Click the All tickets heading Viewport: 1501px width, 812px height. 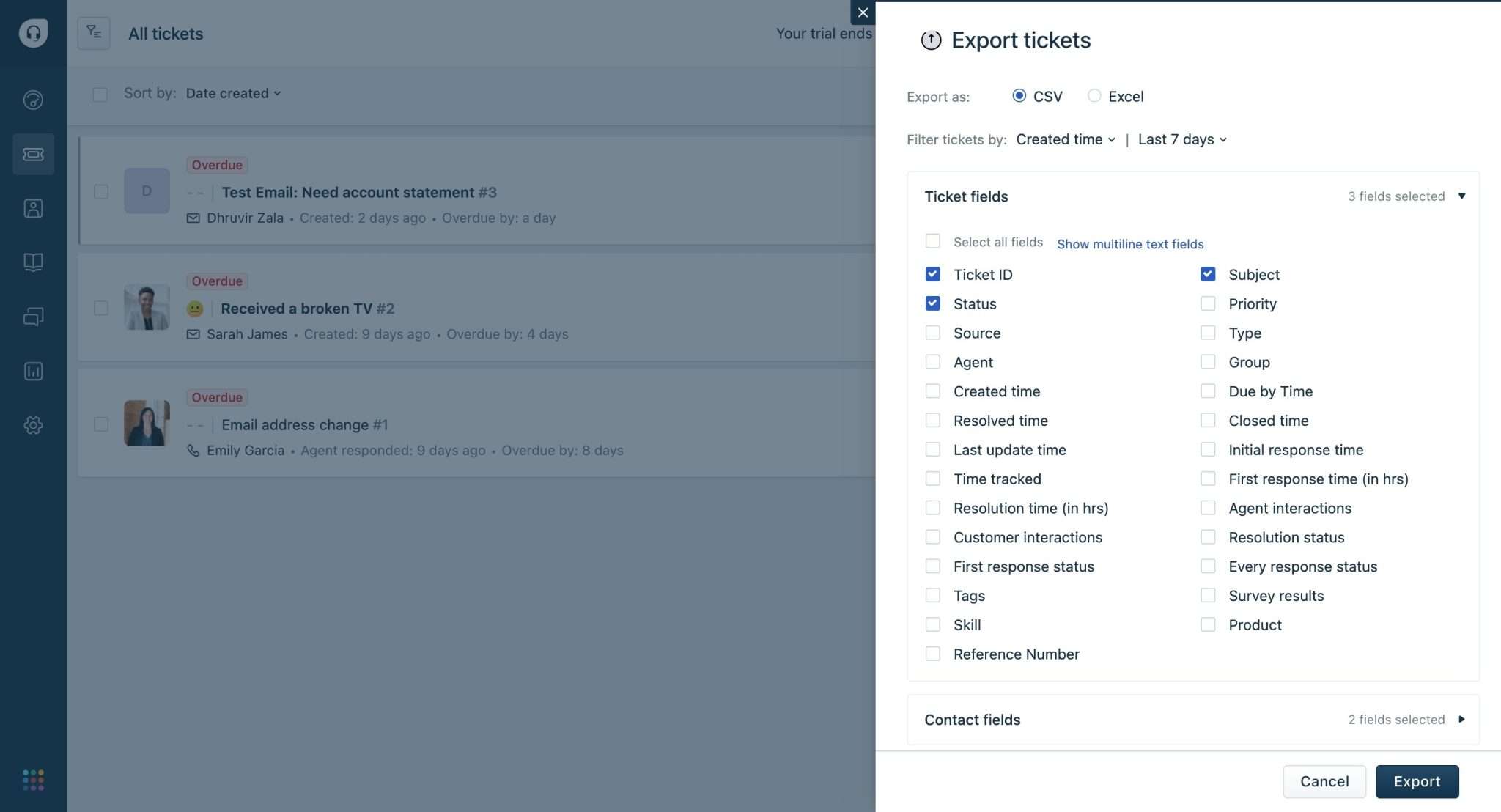(x=165, y=33)
